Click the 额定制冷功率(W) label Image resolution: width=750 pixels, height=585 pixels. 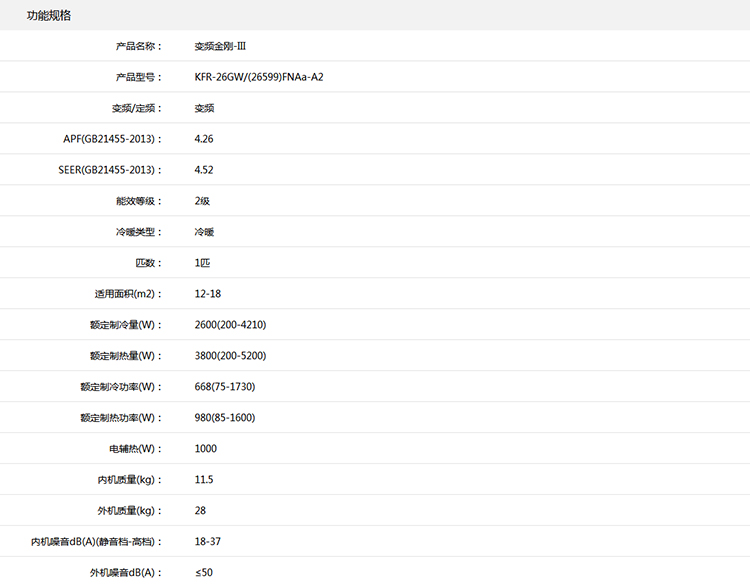tap(121, 387)
